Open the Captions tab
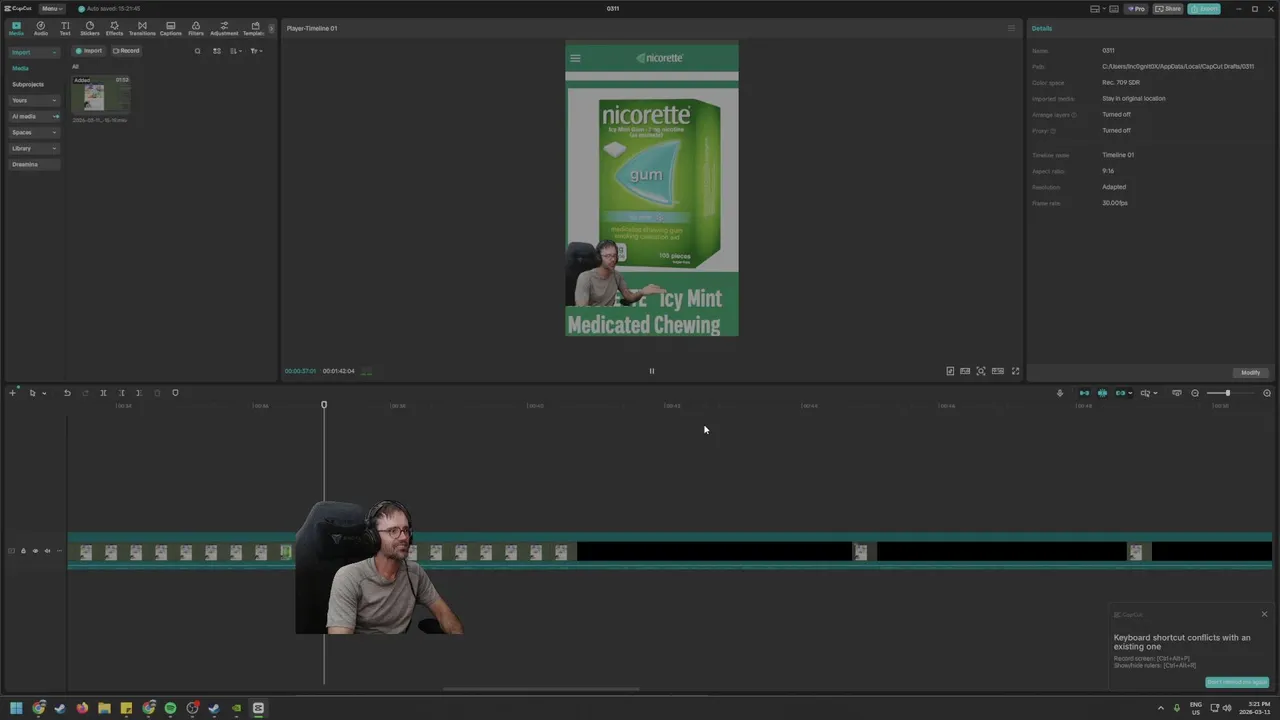Screen dimensions: 1280x720 (x=170, y=28)
